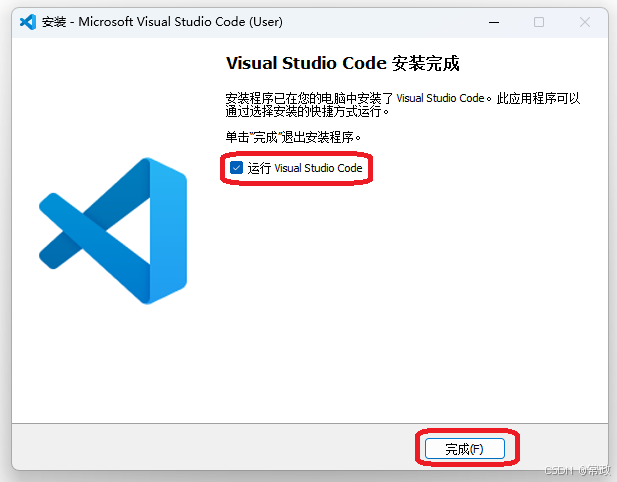Click the large Visual Studio Code logo
617x482 pixels.
point(113,231)
